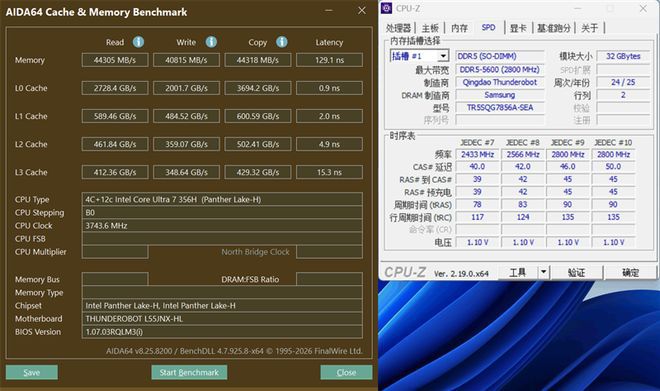The width and height of the screenshot is (660, 391).
Task: Click the Motherboard field THUNDEROBOT L55JNX-HL
Action: (222, 319)
